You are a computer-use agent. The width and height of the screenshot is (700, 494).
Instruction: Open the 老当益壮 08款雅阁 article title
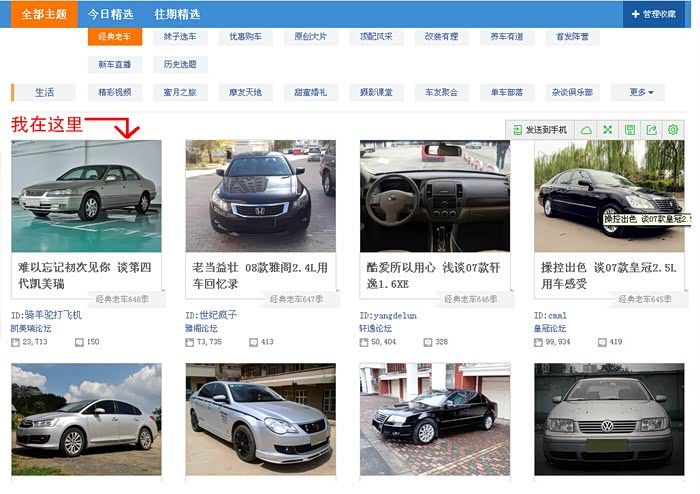tap(260, 275)
